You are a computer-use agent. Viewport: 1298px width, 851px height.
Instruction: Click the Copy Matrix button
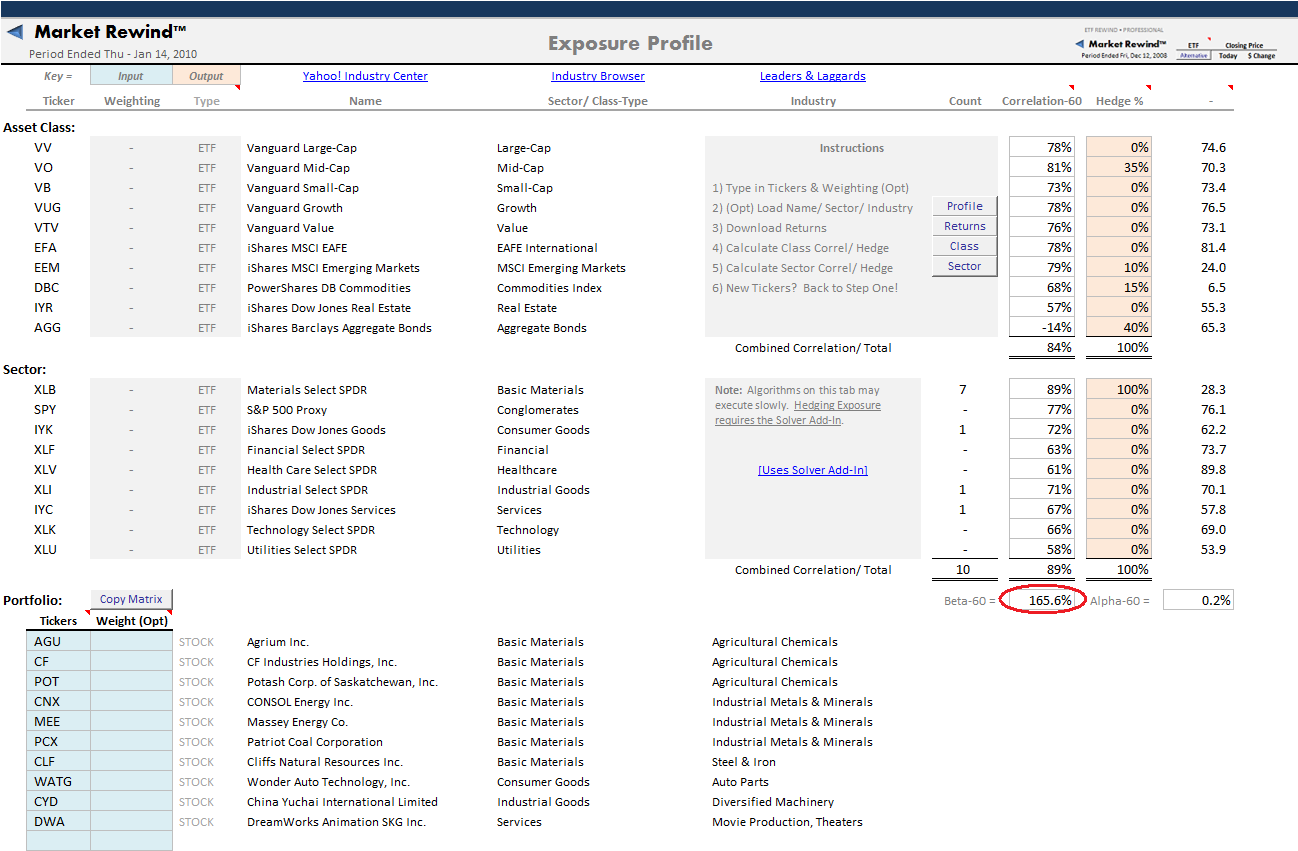131,599
